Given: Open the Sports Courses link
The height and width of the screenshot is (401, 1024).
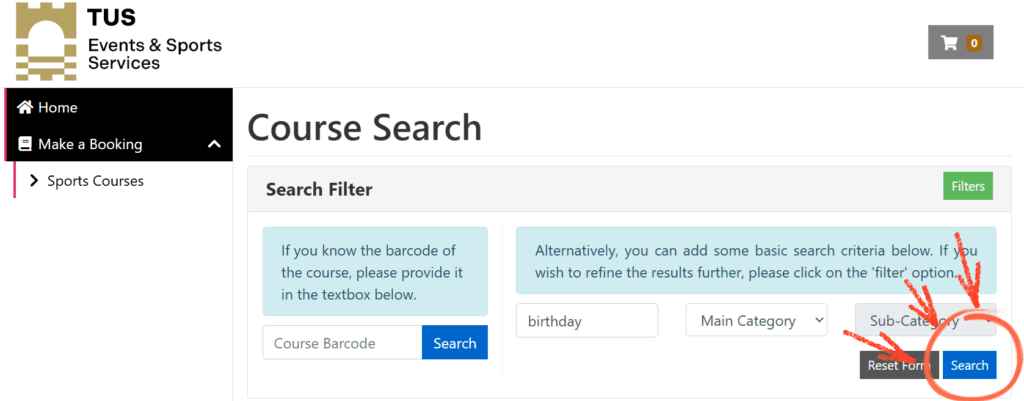Looking at the screenshot, I should pos(95,181).
